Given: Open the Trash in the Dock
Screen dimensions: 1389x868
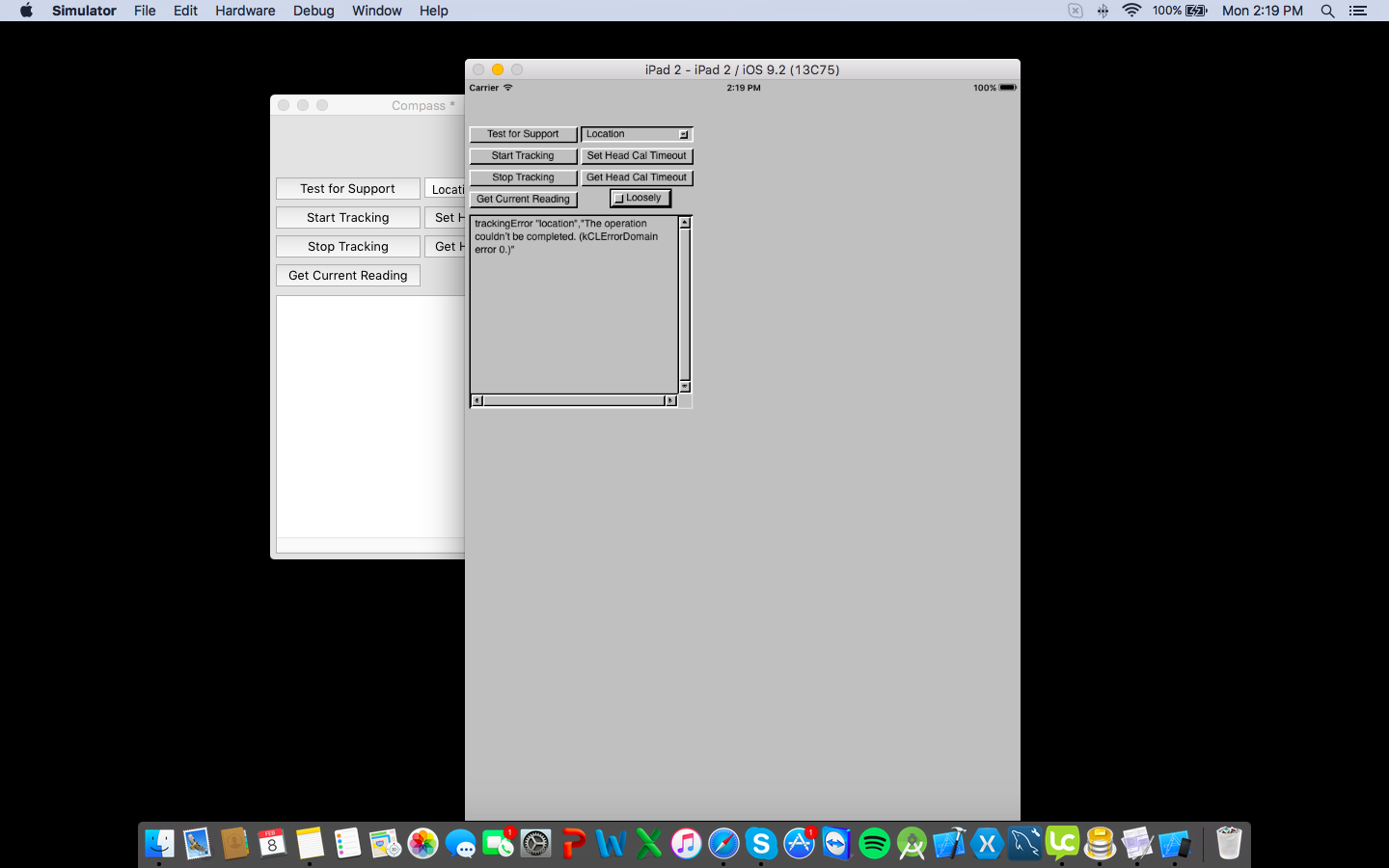Looking at the screenshot, I should point(1228,844).
